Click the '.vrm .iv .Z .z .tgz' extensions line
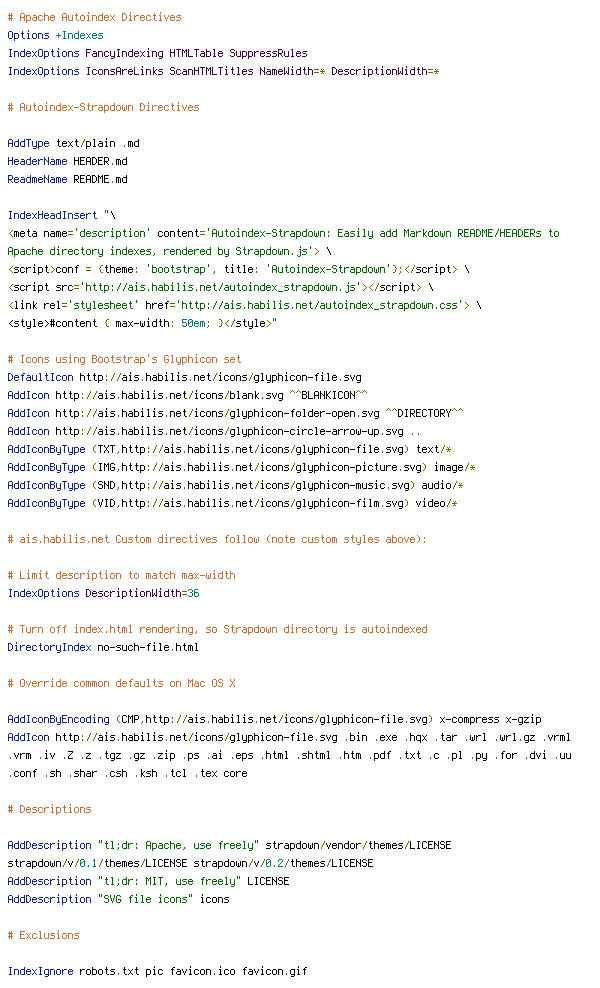The width and height of the screenshot is (600, 988). click(x=290, y=755)
